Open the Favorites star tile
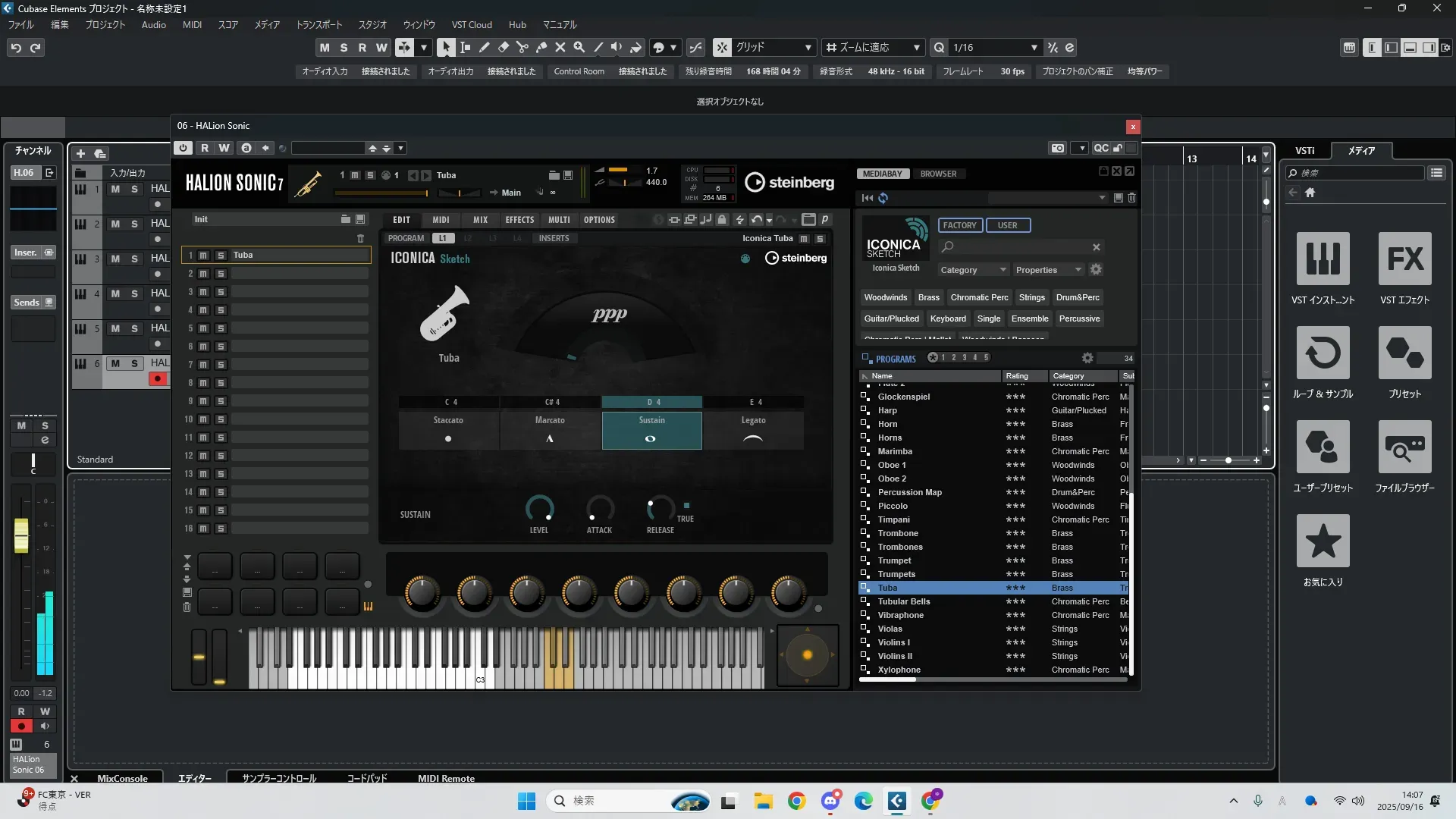The image size is (1456, 819). 1323,541
